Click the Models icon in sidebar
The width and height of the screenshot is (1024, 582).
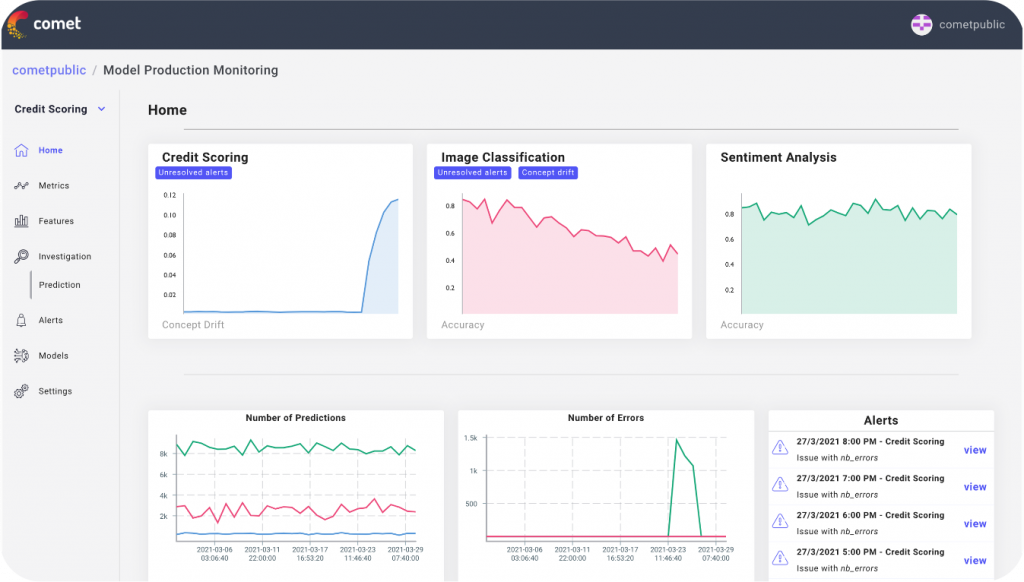[21, 356]
